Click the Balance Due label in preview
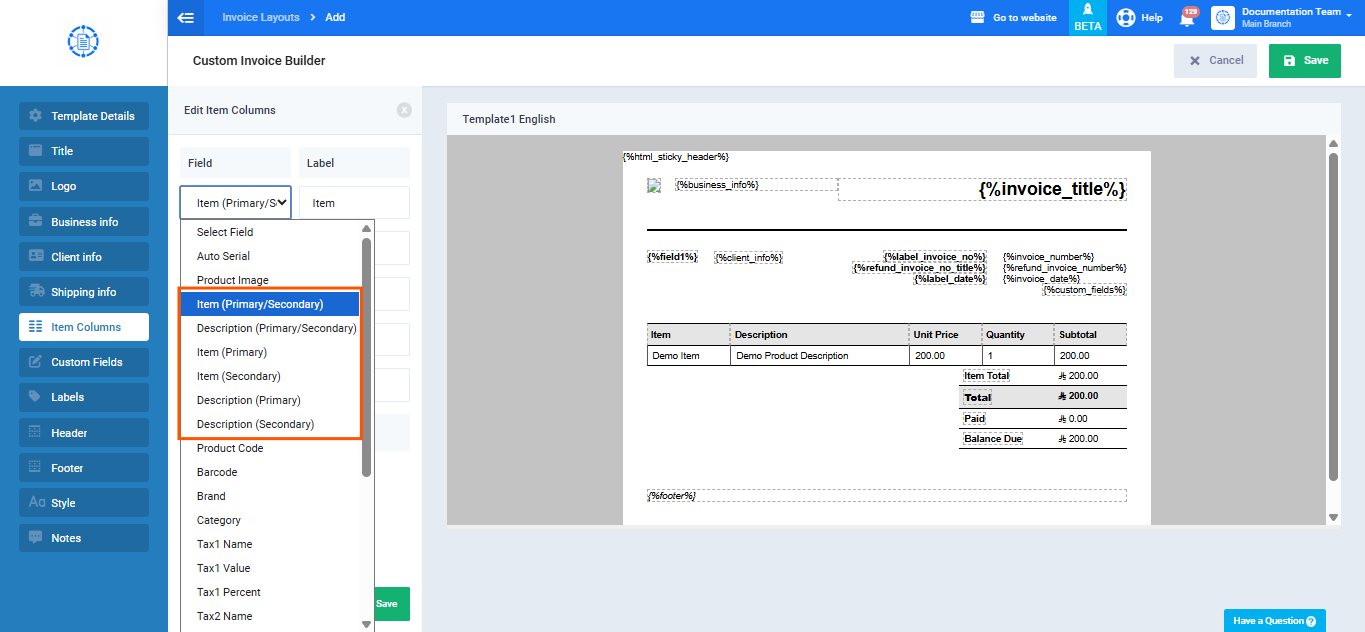The width and height of the screenshot is (1365, 632). [x=992, y=439]
